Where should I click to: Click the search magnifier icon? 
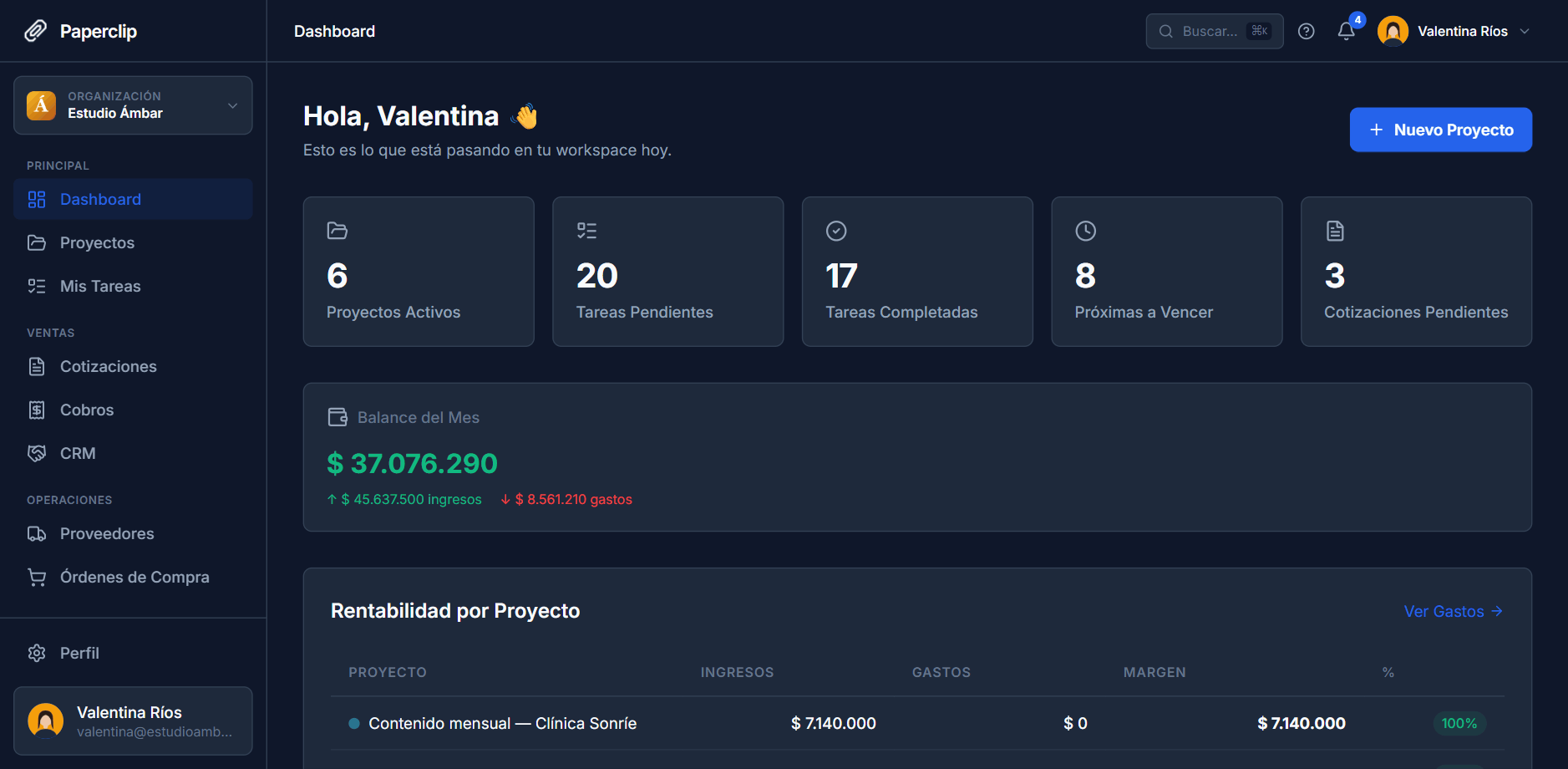(x=1166, y=31)
